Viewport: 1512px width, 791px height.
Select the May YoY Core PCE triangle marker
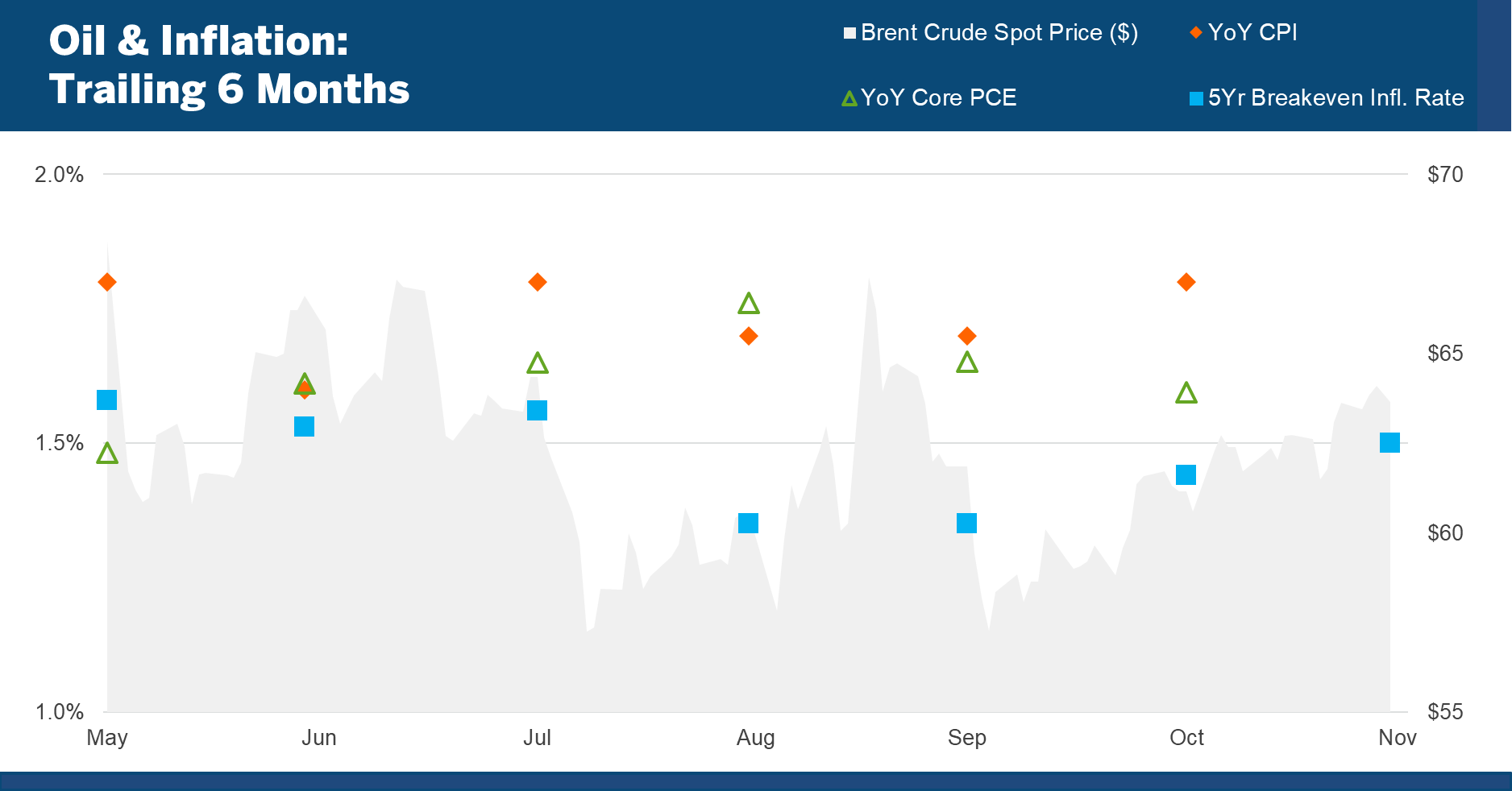107,453
